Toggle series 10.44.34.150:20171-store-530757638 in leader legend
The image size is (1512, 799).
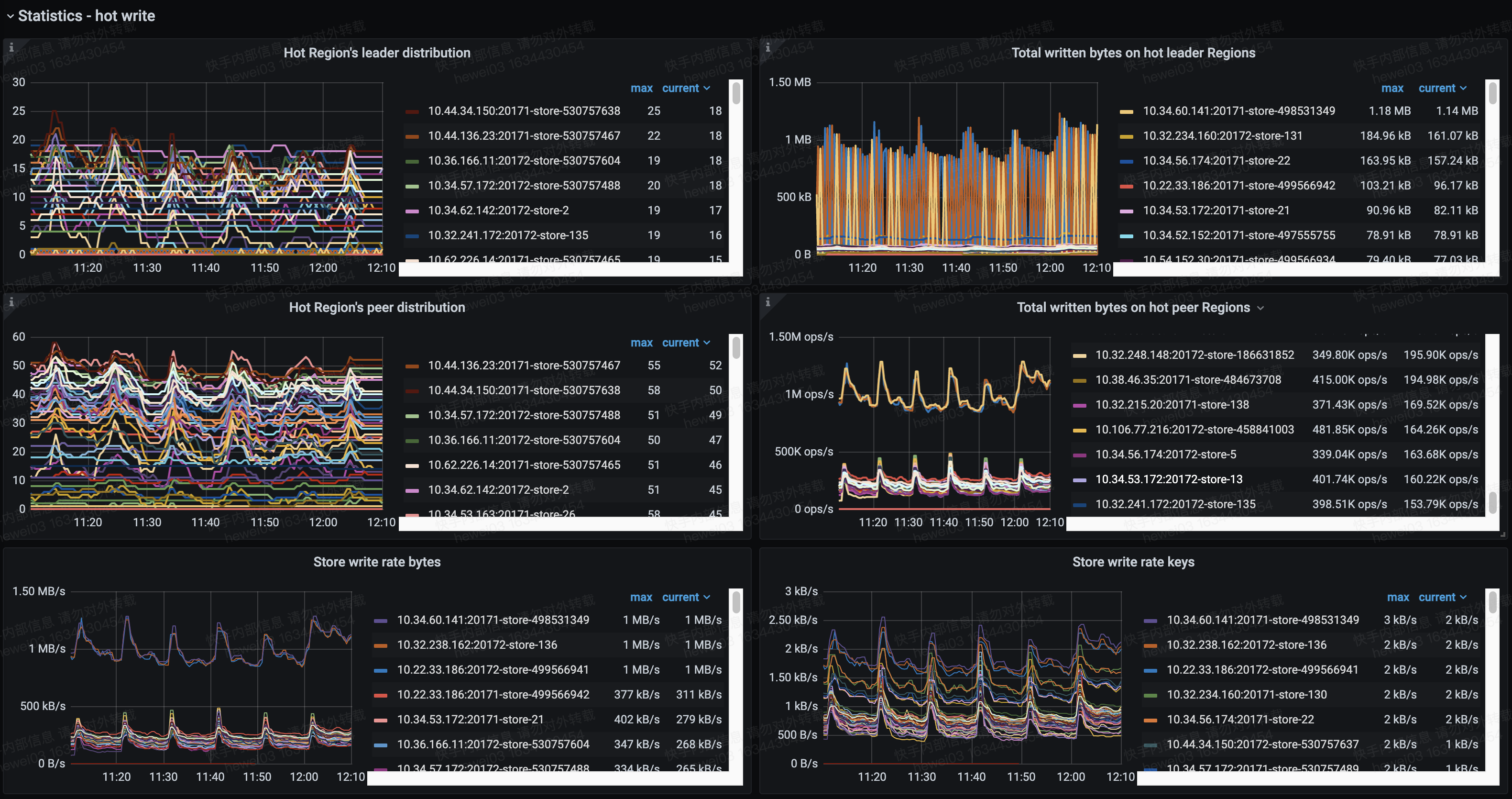point(524,111)
